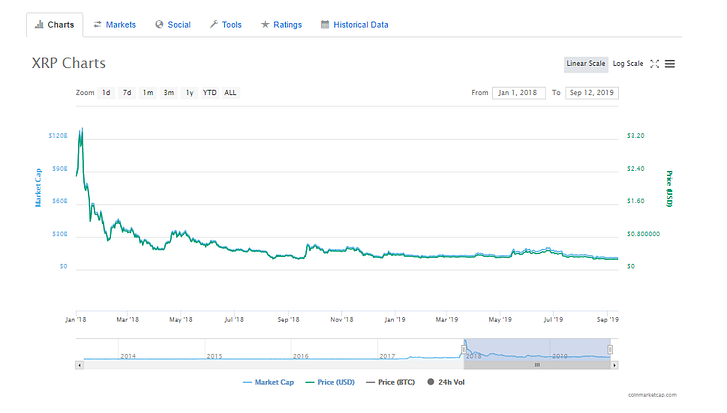The width and height of the screenshot is (727, 413).
Task: Switch chart to Log Scale
Action: coord(628,64)
